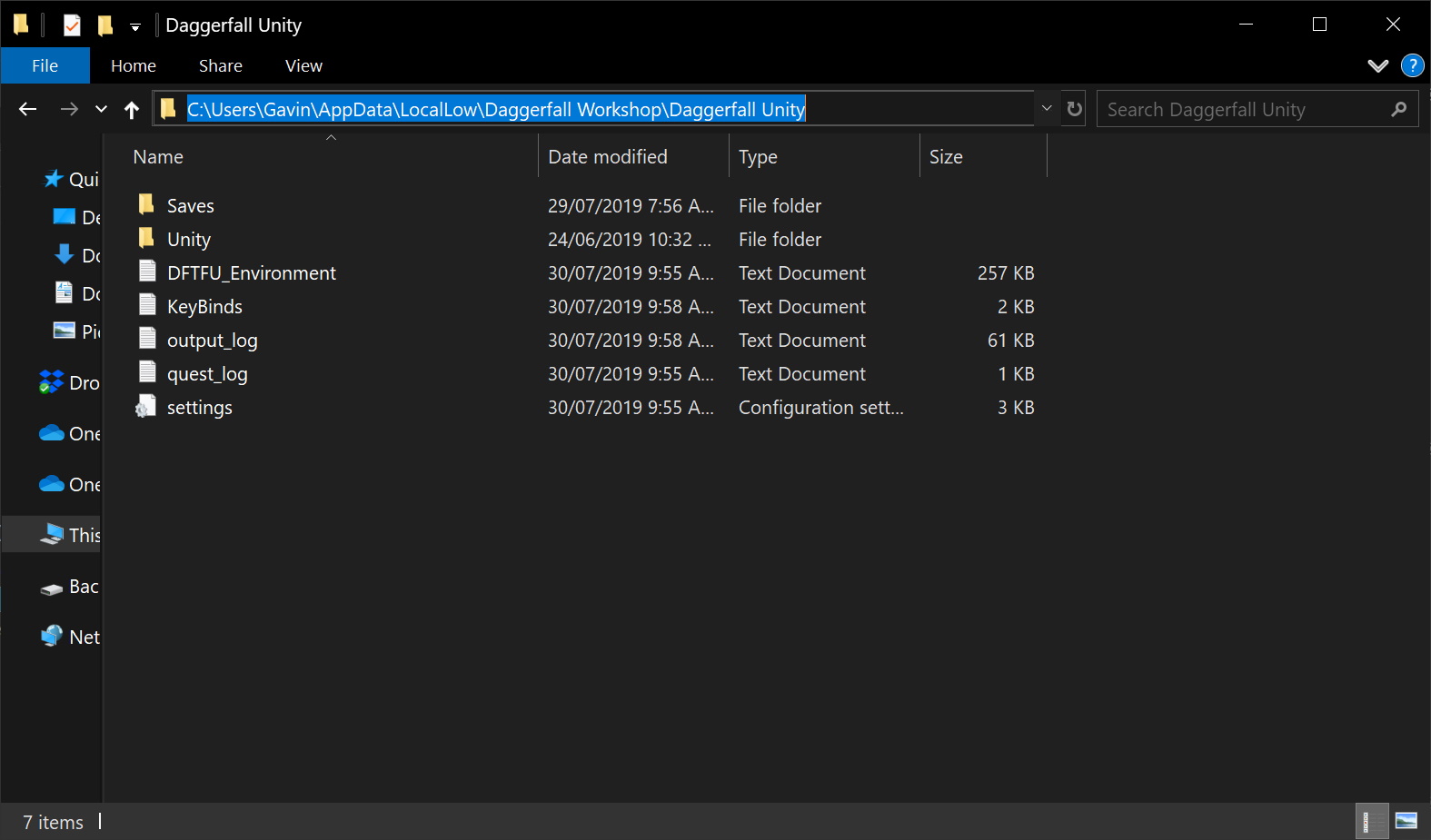
Task: Select the quest_log file icon
Action: point(147,372)
